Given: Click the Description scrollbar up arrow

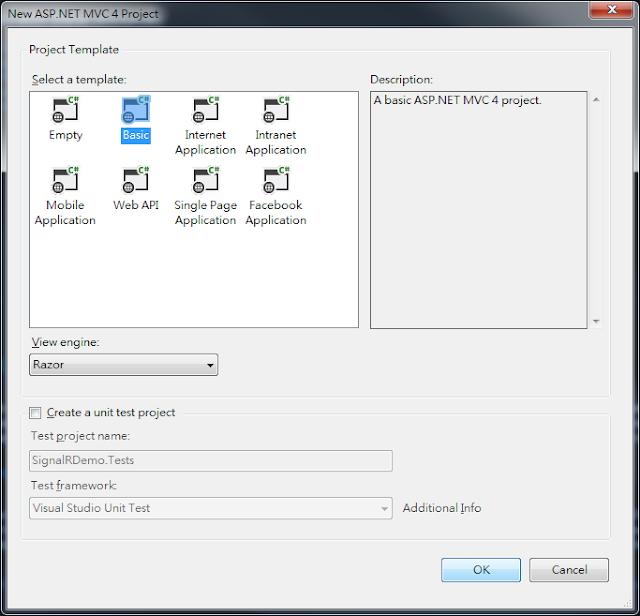Looking at the screenshot, I should (596, 100).
